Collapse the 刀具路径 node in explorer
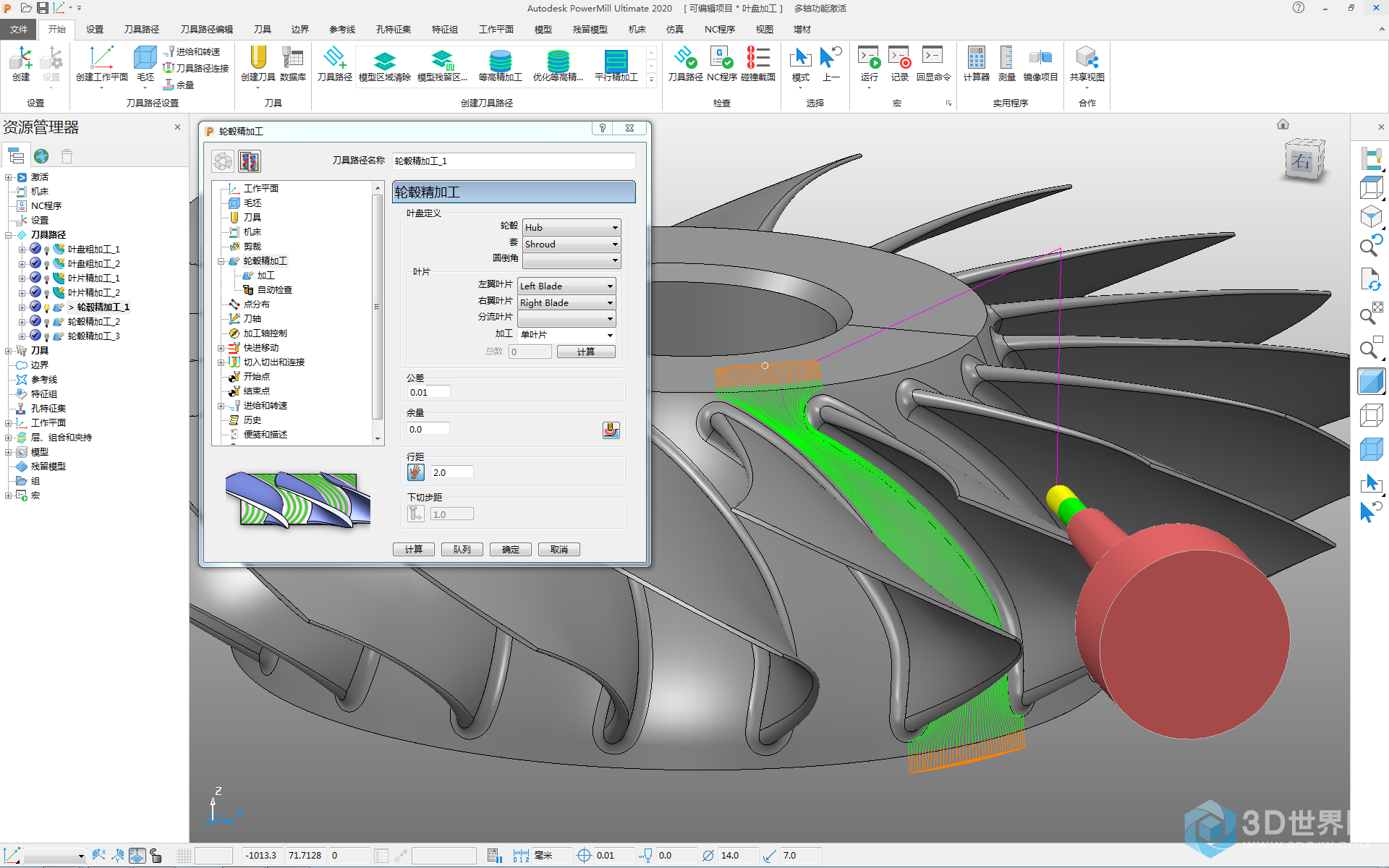Image resolution: width=1389 pixels, height=868 pixels. [x=9, y=235]
